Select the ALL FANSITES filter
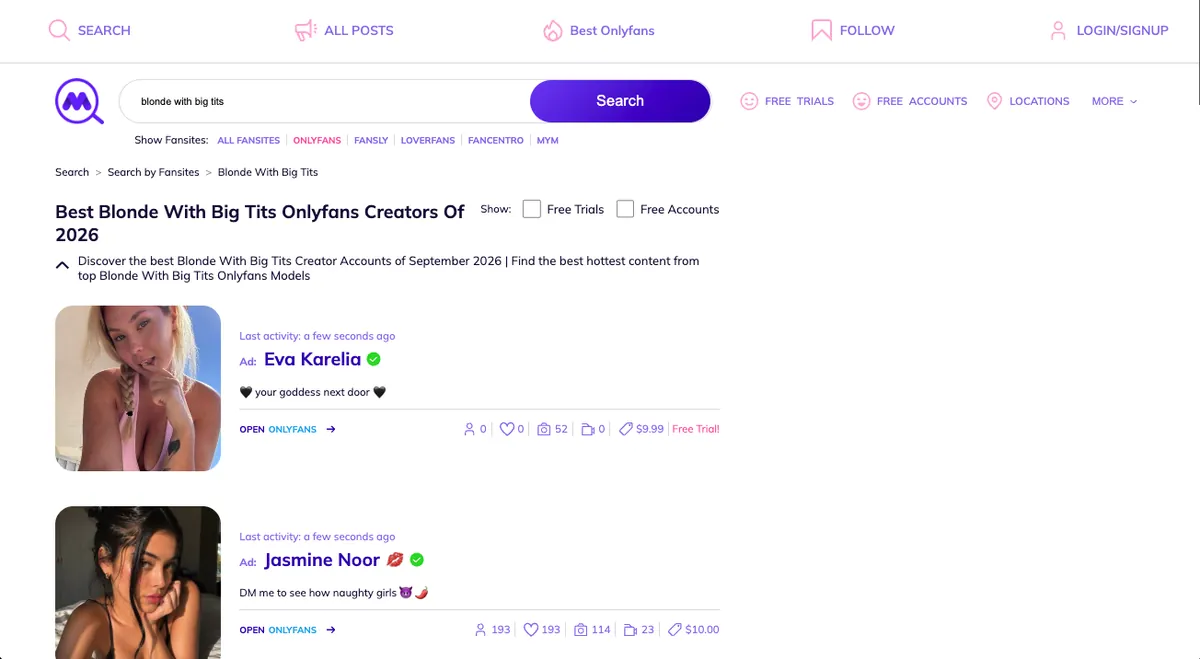The height and width of the screenshot is (659, 1200). point(249,141)
